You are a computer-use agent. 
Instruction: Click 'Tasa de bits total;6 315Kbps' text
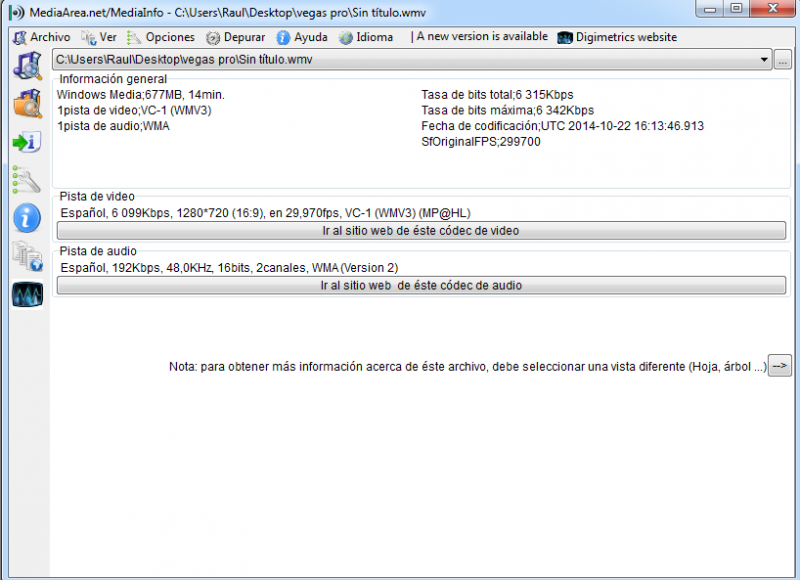(x=497, y=95)
